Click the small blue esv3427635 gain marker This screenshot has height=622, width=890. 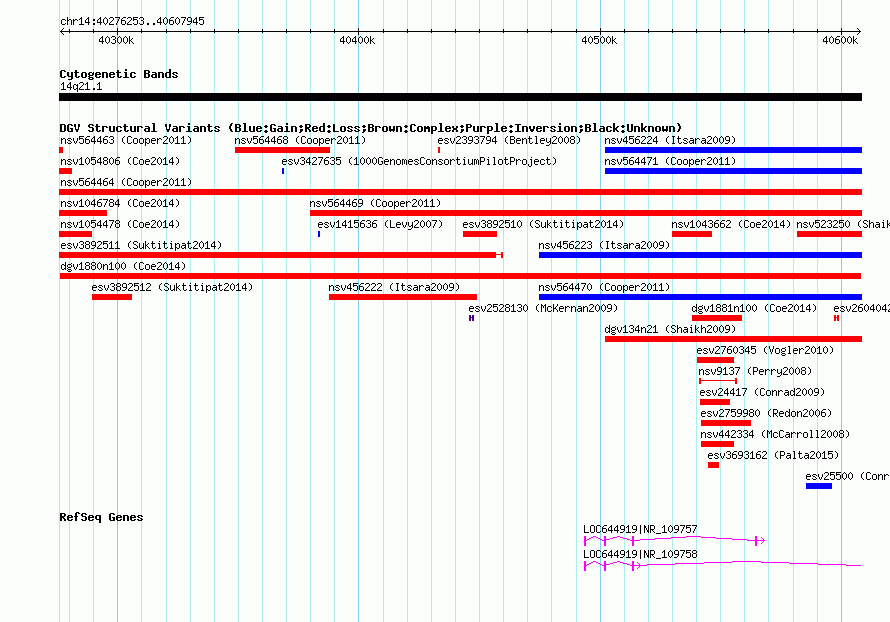pos(283,171)
